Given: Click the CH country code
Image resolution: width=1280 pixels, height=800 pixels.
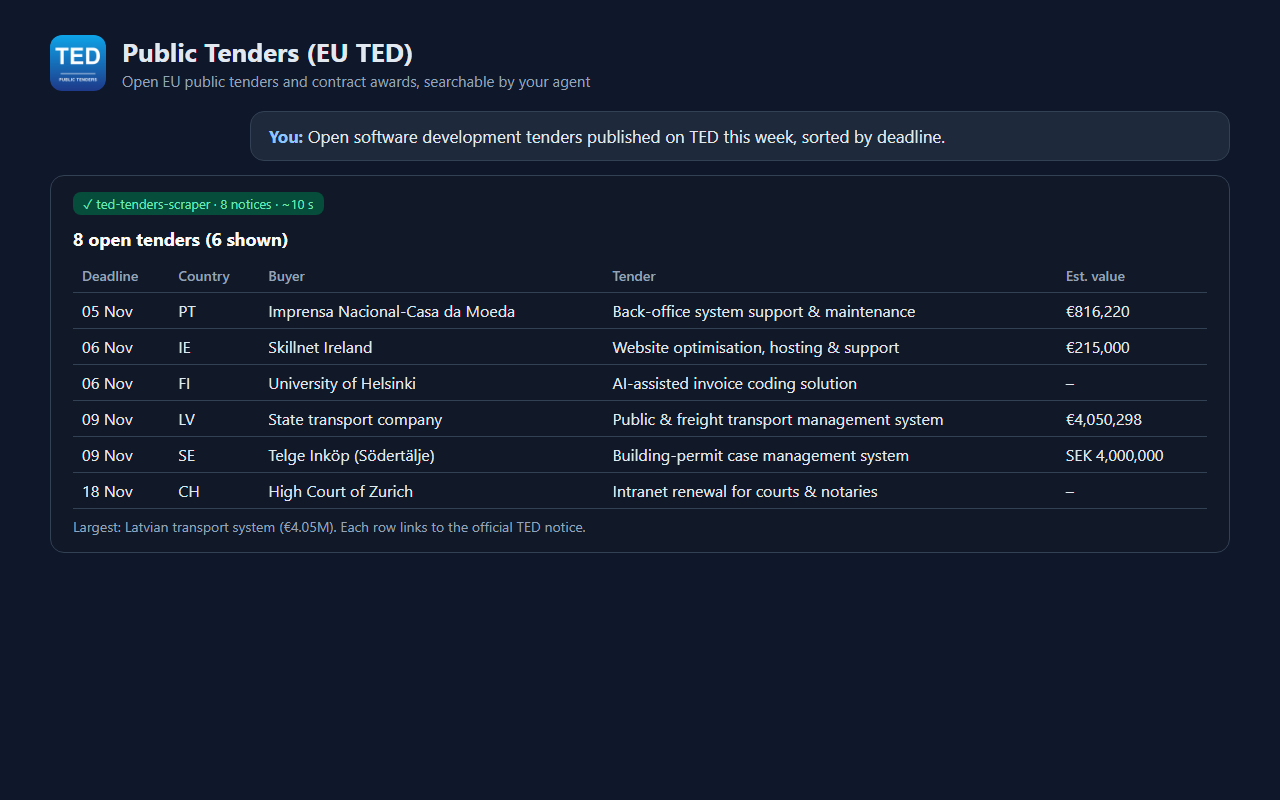Looking at the screenshot, I should pos(189,492).
